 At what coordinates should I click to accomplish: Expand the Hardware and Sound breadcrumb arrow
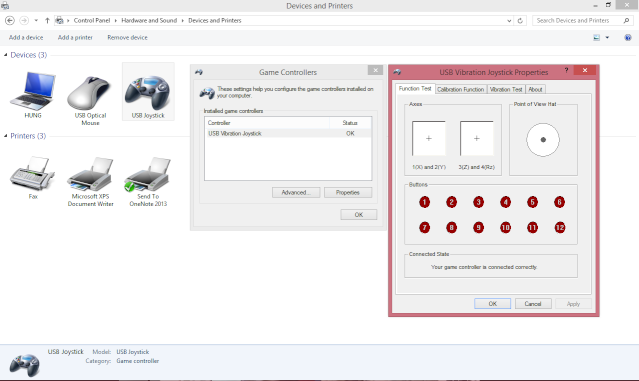pyautogui.click(x=183, y=20)
